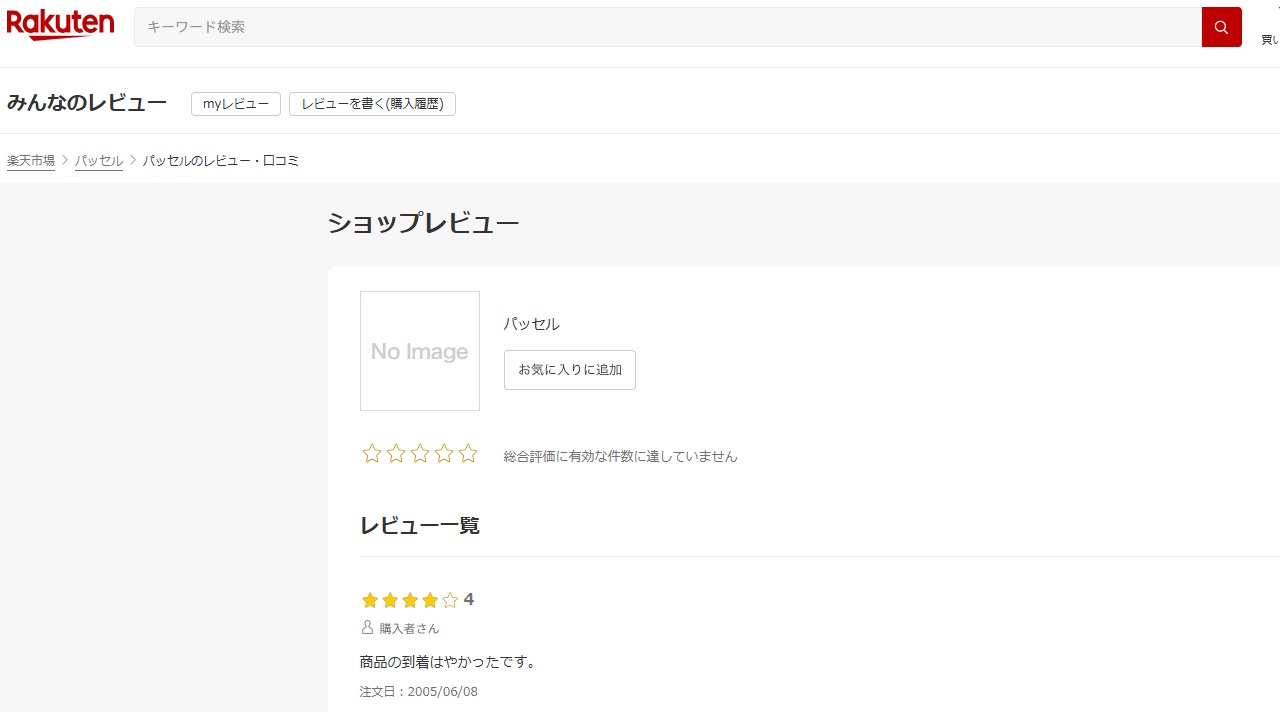Open the myレビュー tab button
The image size is (1280, 712).
(236, 104)
